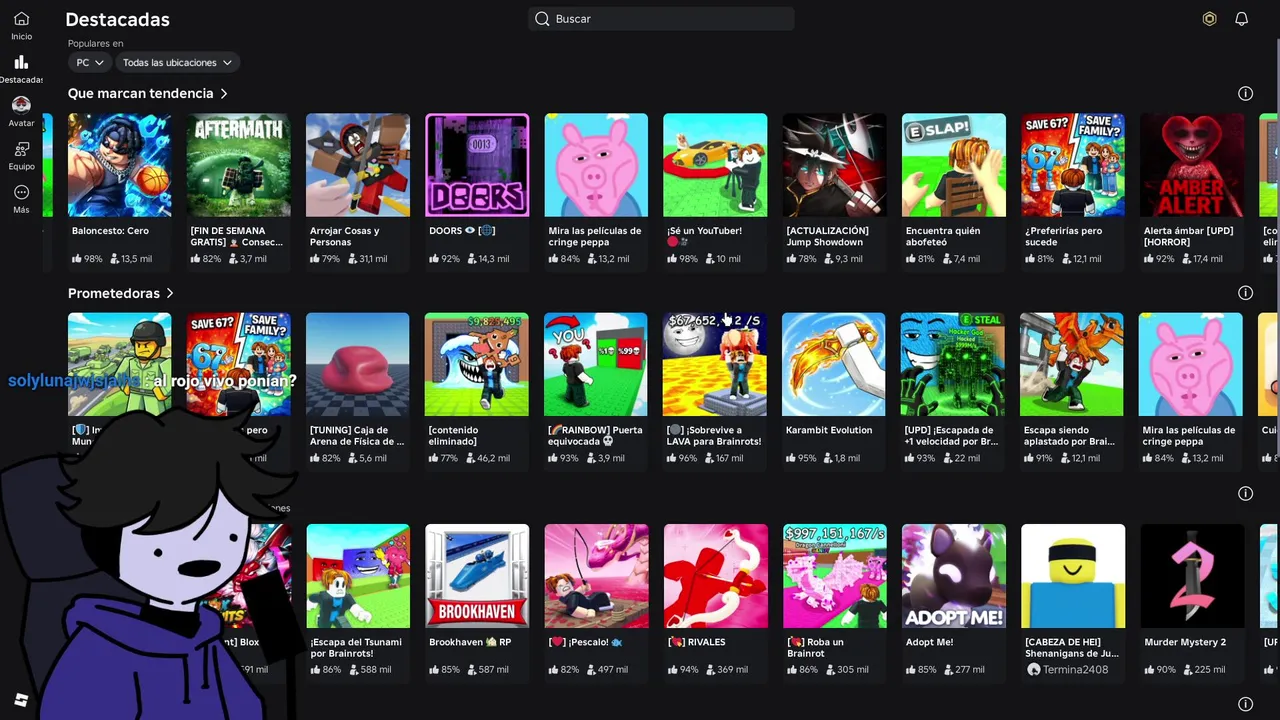The image size is (1280, 720).
Task: Open the Todas las ubicaciones dropdown
Action: pyautogui.click(x=177, y=62)
